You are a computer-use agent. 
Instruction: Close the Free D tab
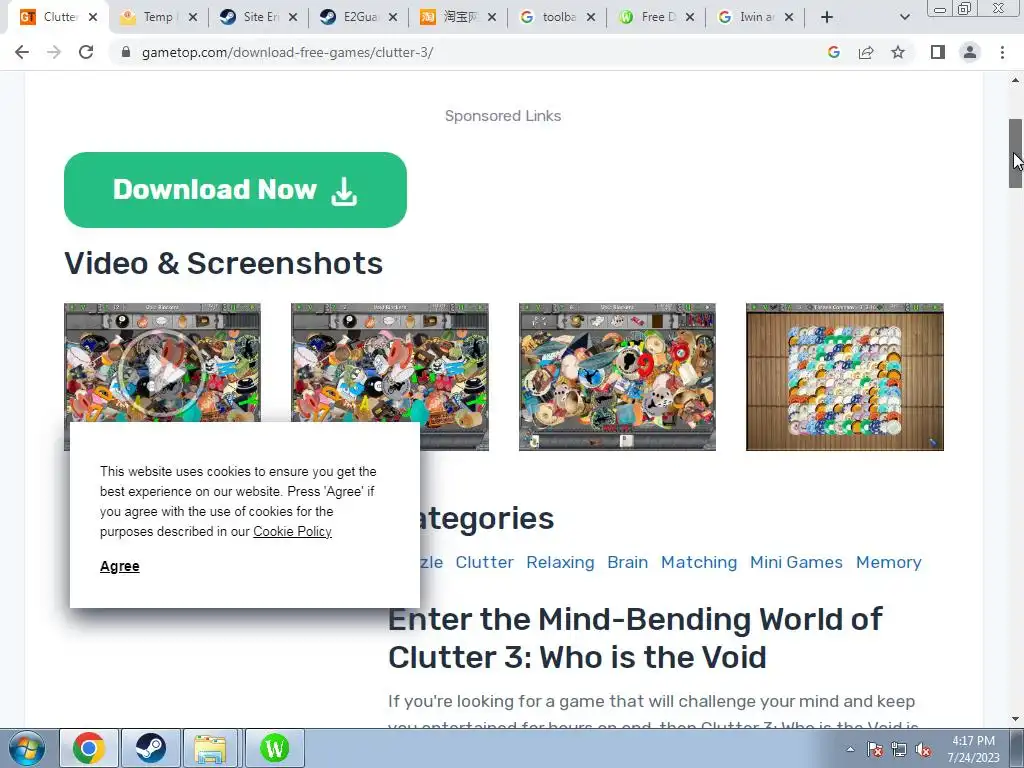point(690,17)
